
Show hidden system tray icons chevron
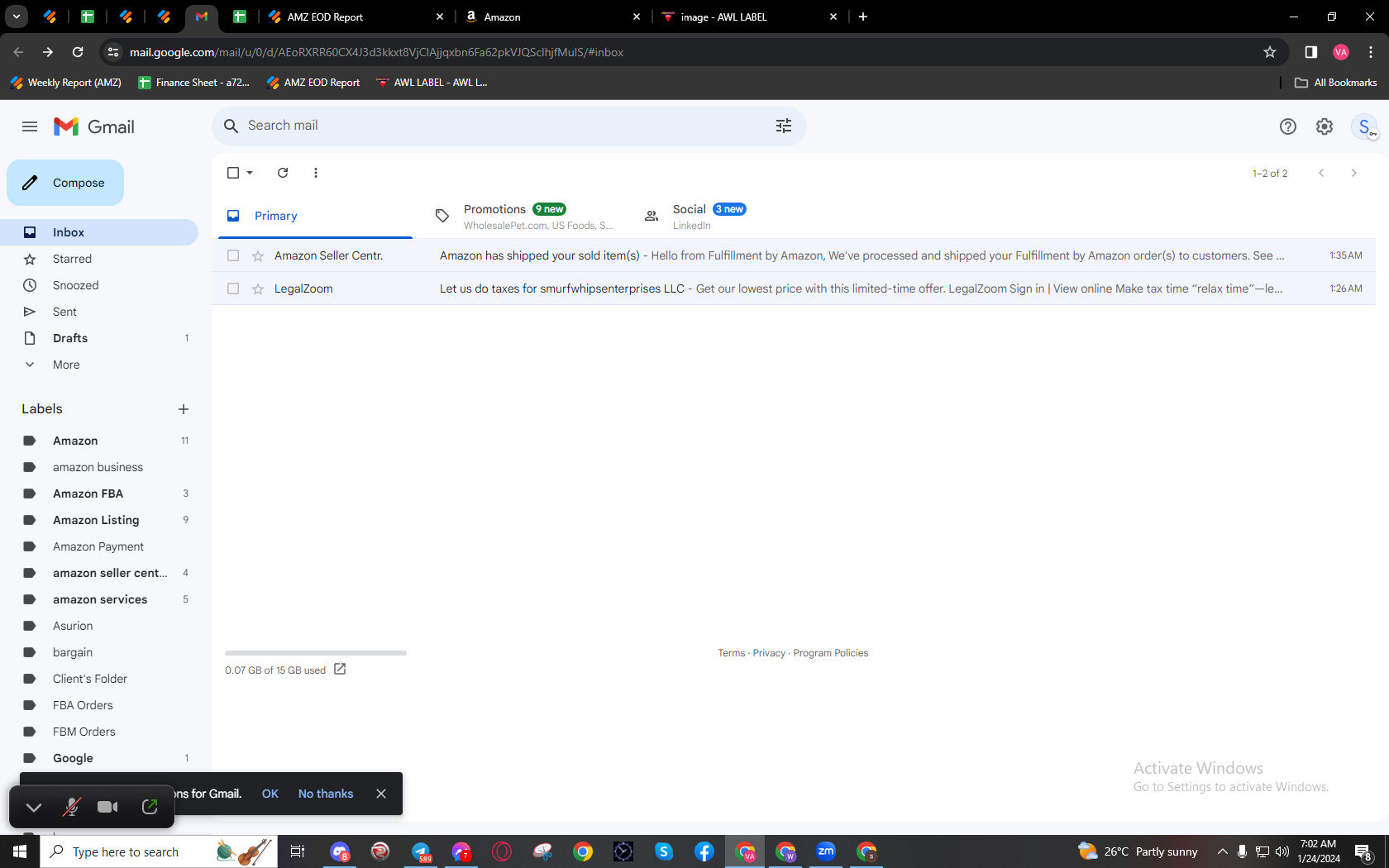click(x=1222, y=851)
